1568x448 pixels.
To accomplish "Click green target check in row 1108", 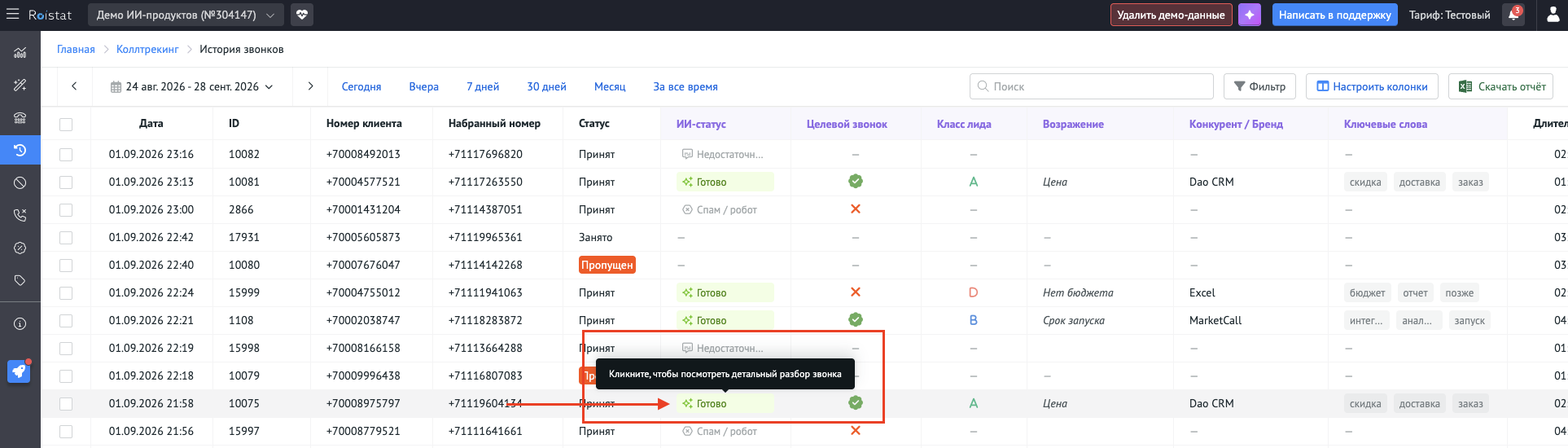I will coord(856,320).
